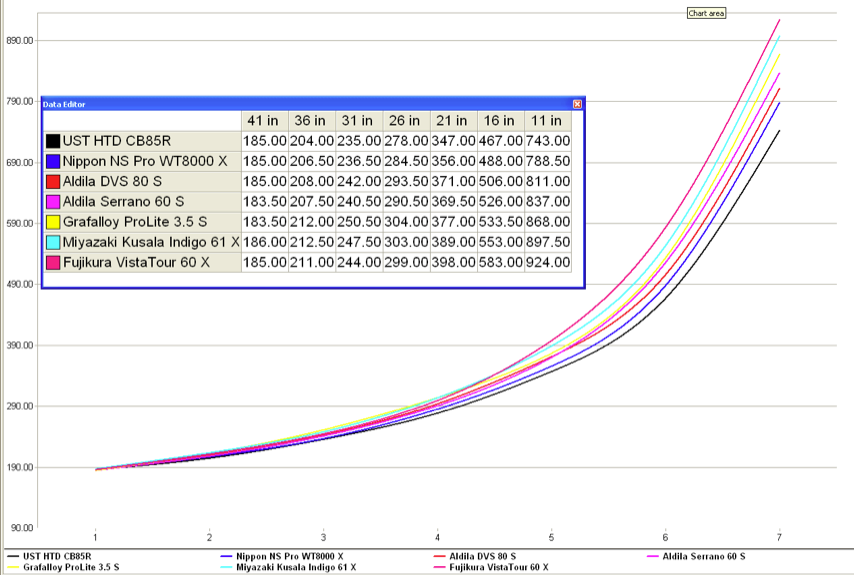Select the Miyazaki Kusala Indigo 61 X row label
854x575 pixels.
(x=142, y=242)
